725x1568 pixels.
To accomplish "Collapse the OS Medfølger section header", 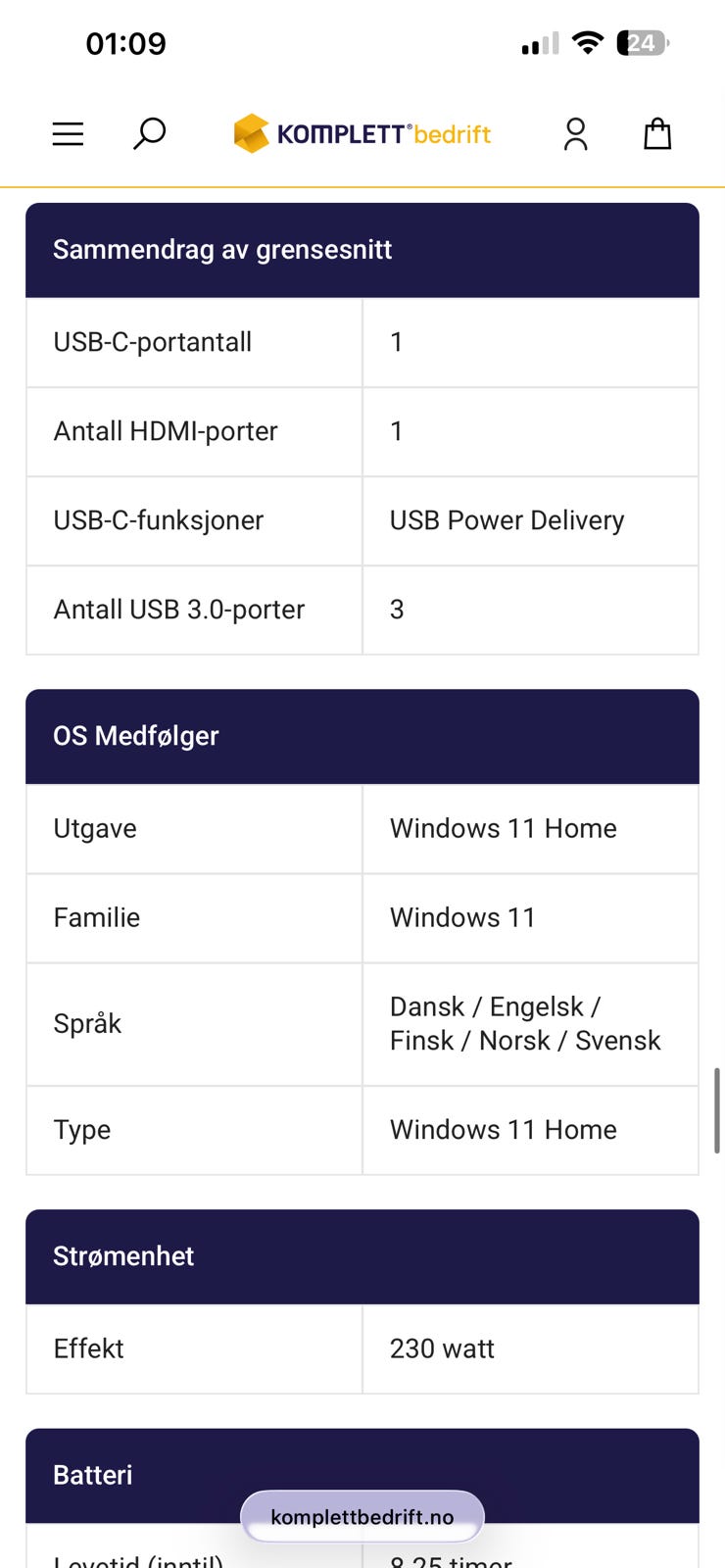I will click(362, 736).
